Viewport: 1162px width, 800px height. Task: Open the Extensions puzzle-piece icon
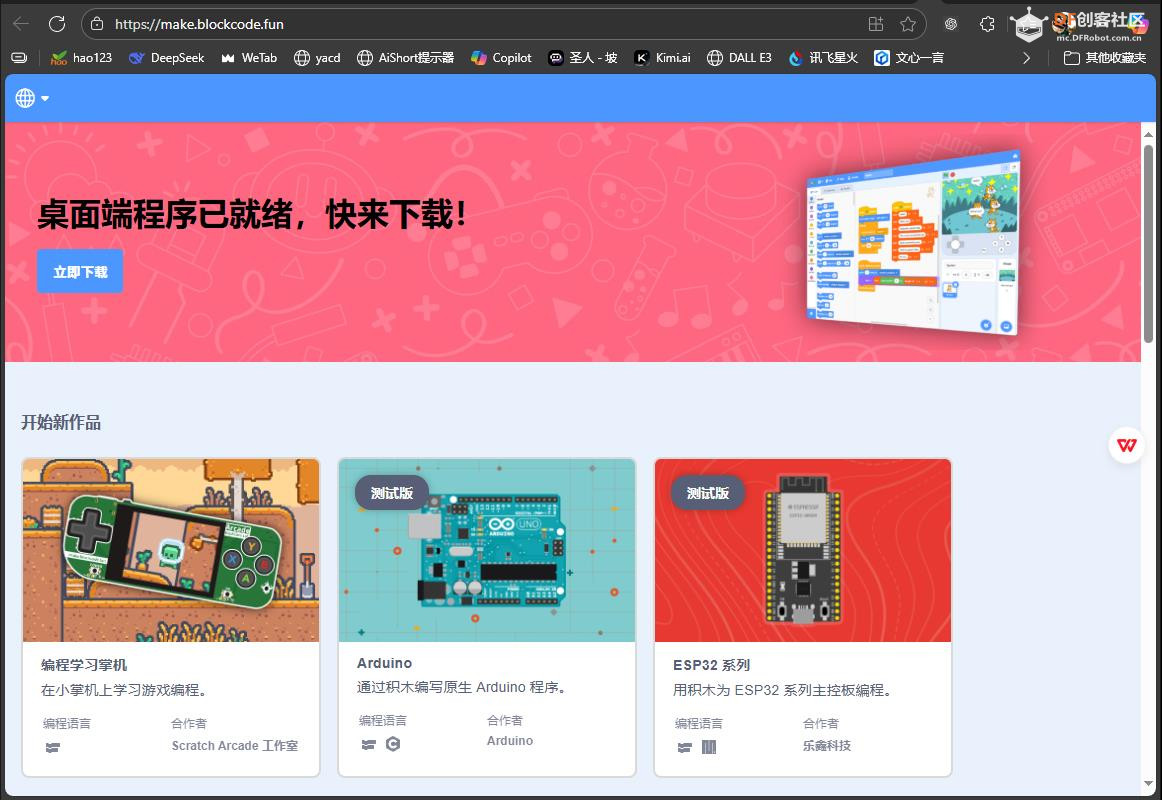(x=987, y=24)
